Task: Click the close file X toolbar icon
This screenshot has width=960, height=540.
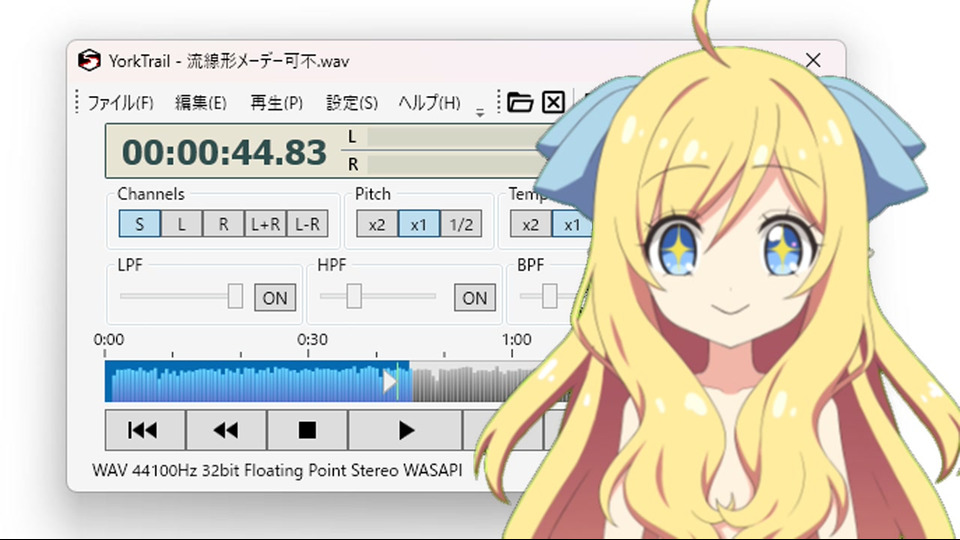Action: point(553,102)
